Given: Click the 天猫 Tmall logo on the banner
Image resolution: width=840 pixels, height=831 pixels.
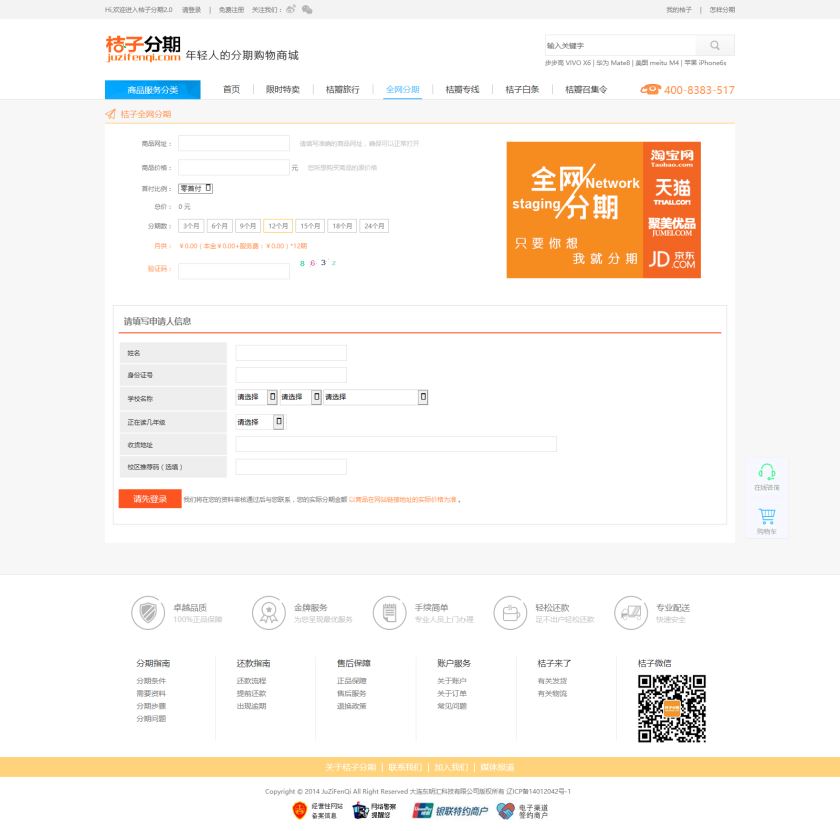Looking at the screenshot, I should point(672,191).
